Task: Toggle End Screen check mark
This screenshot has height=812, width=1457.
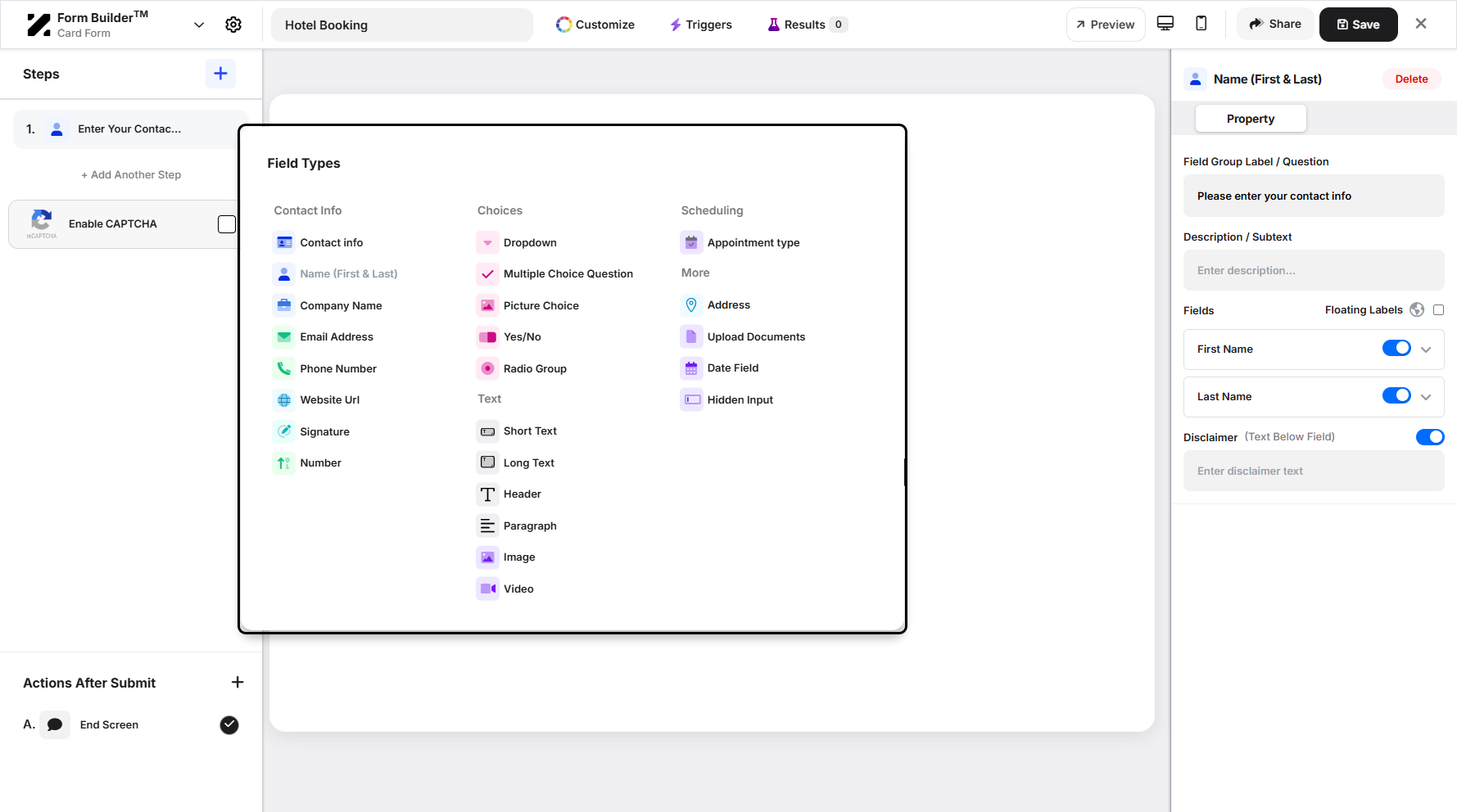Action: pos(229,724)
